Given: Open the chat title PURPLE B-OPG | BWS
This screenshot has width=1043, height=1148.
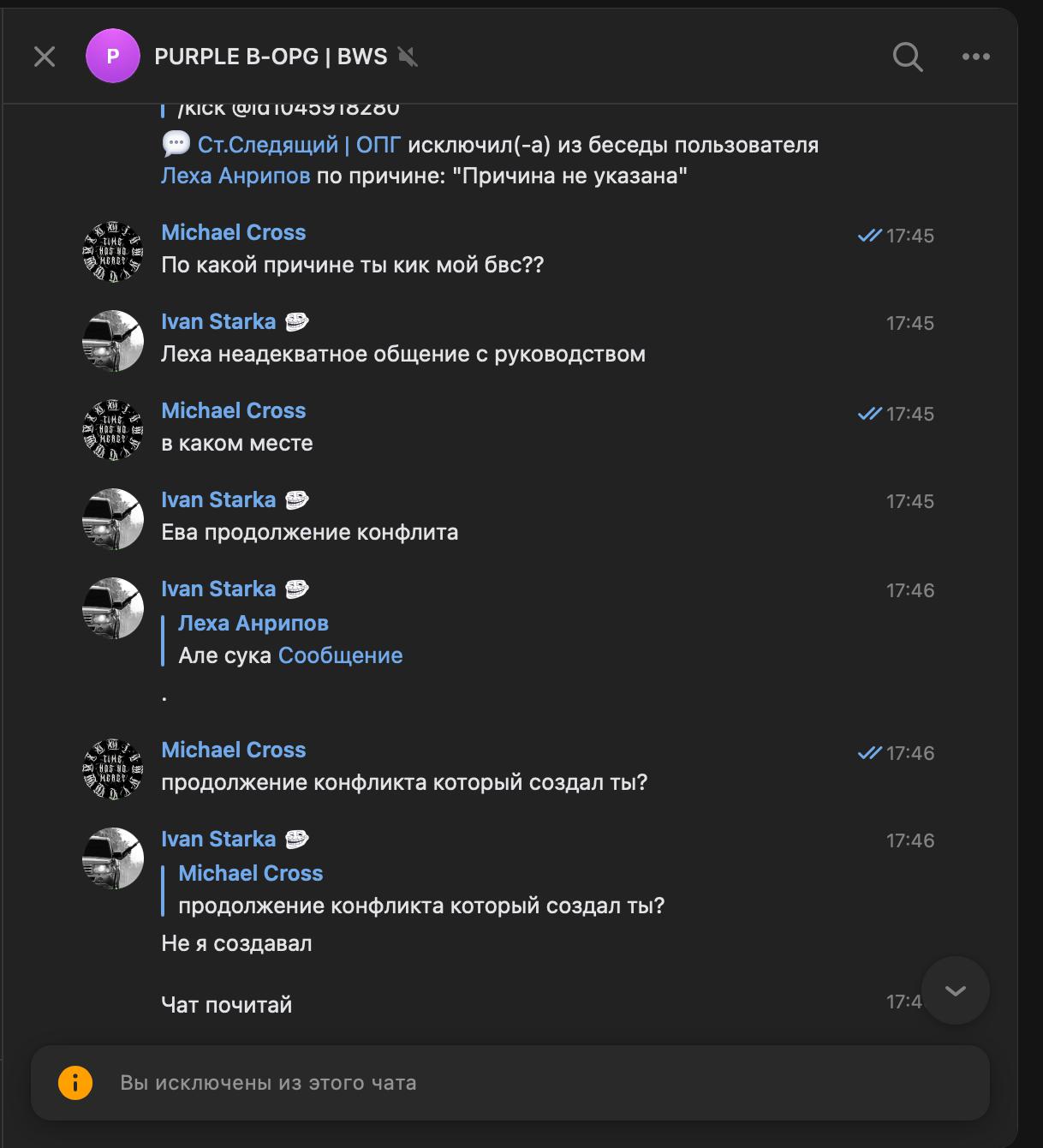Looking at the screenshot, I should pyautogui.click(x=271, y=57).
